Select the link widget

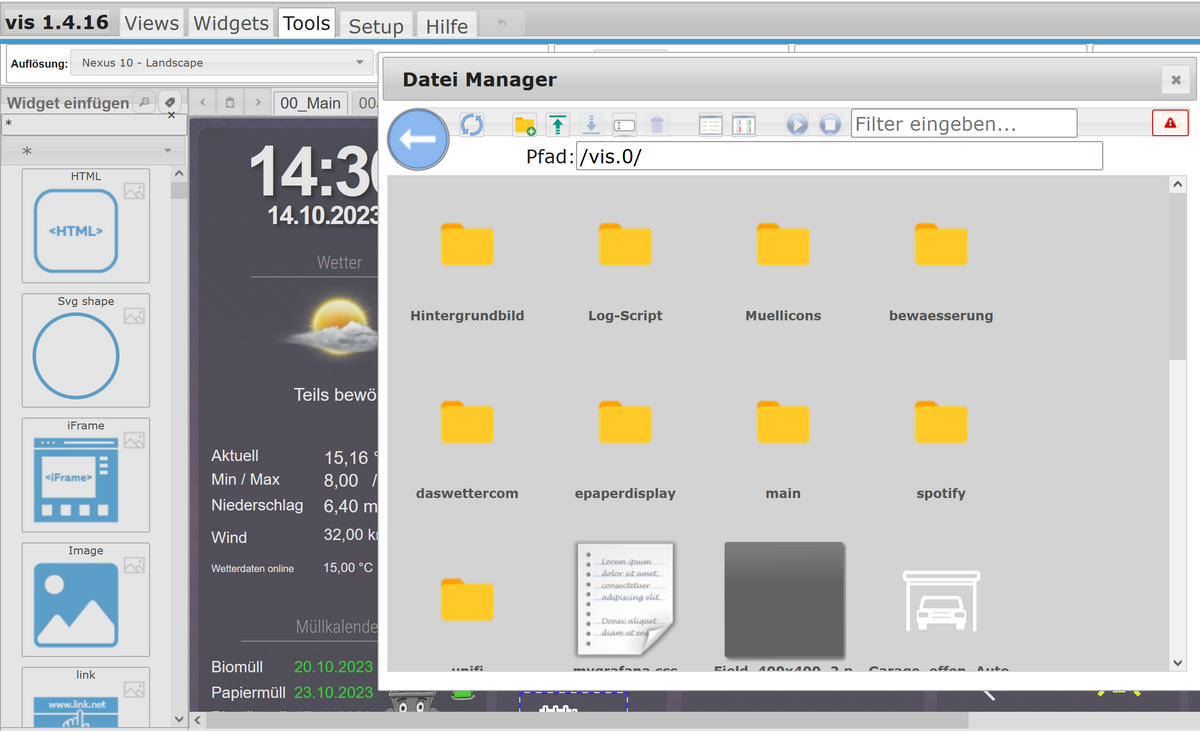click(86, 697)
